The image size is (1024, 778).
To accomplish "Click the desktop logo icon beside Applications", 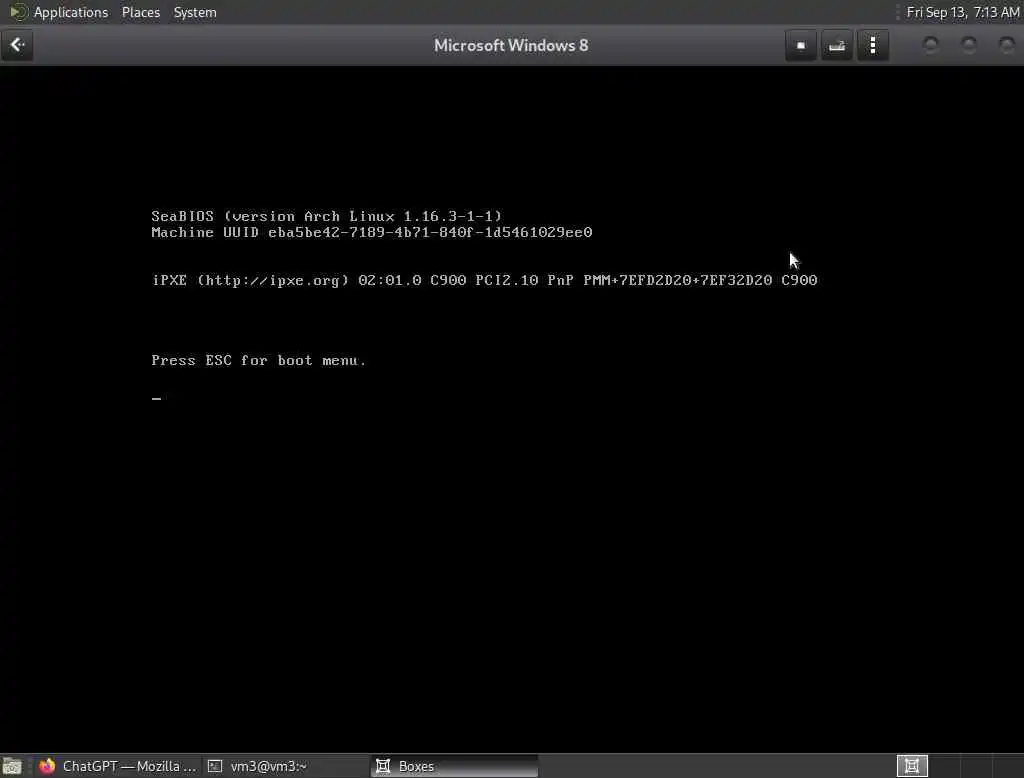I will pos(18,12).
